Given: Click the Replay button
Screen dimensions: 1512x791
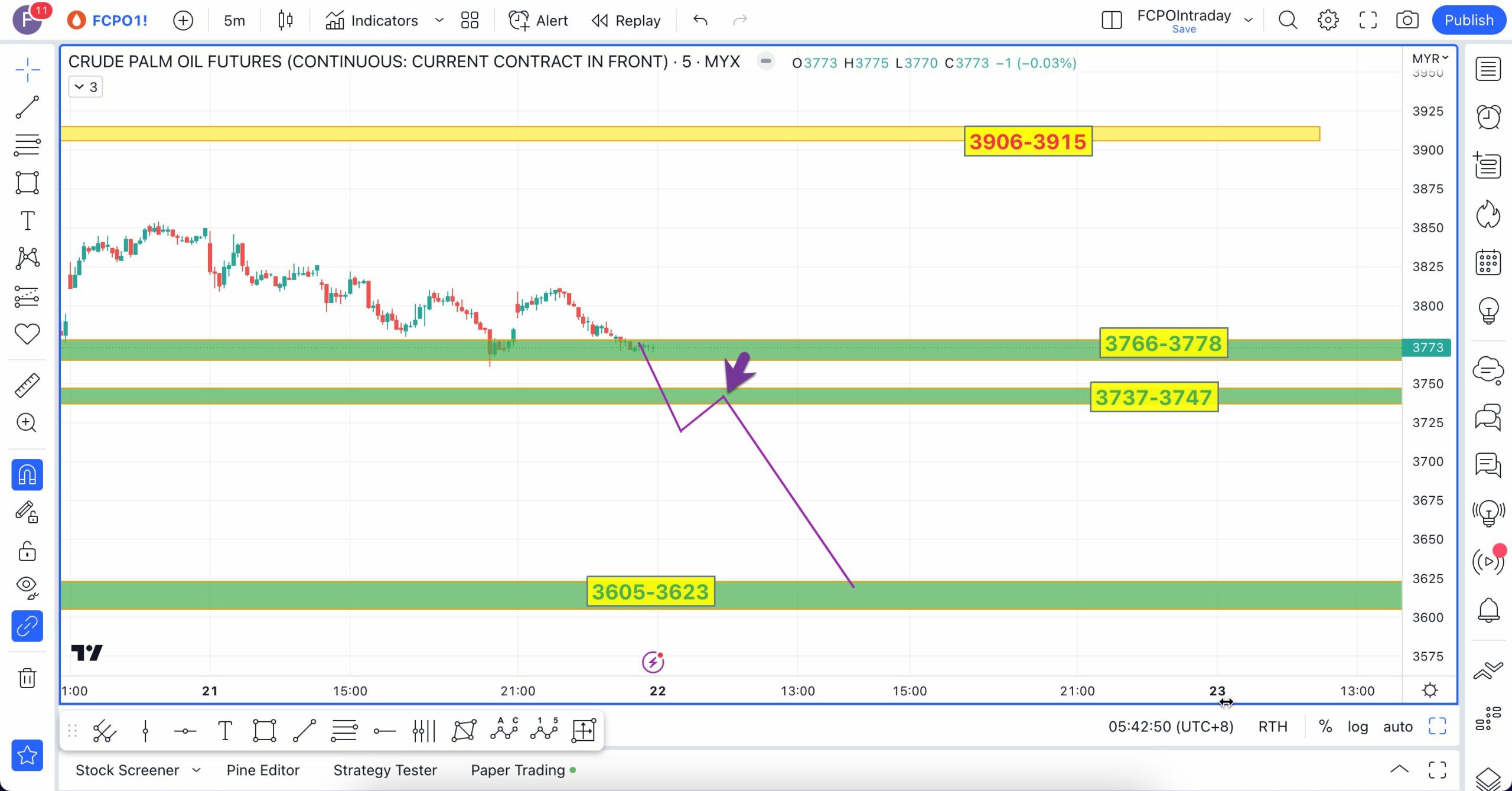Looking at the screenshot, I should (x=626, y=20).
